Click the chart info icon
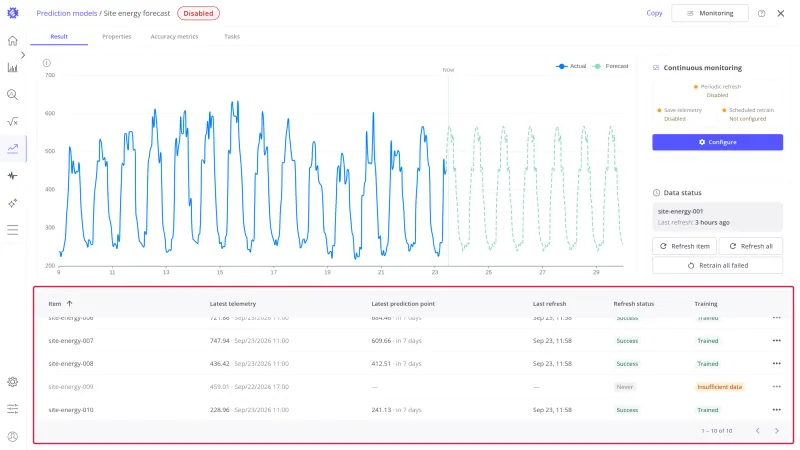This screenshot has width=800, height=450. pos(46,63)
